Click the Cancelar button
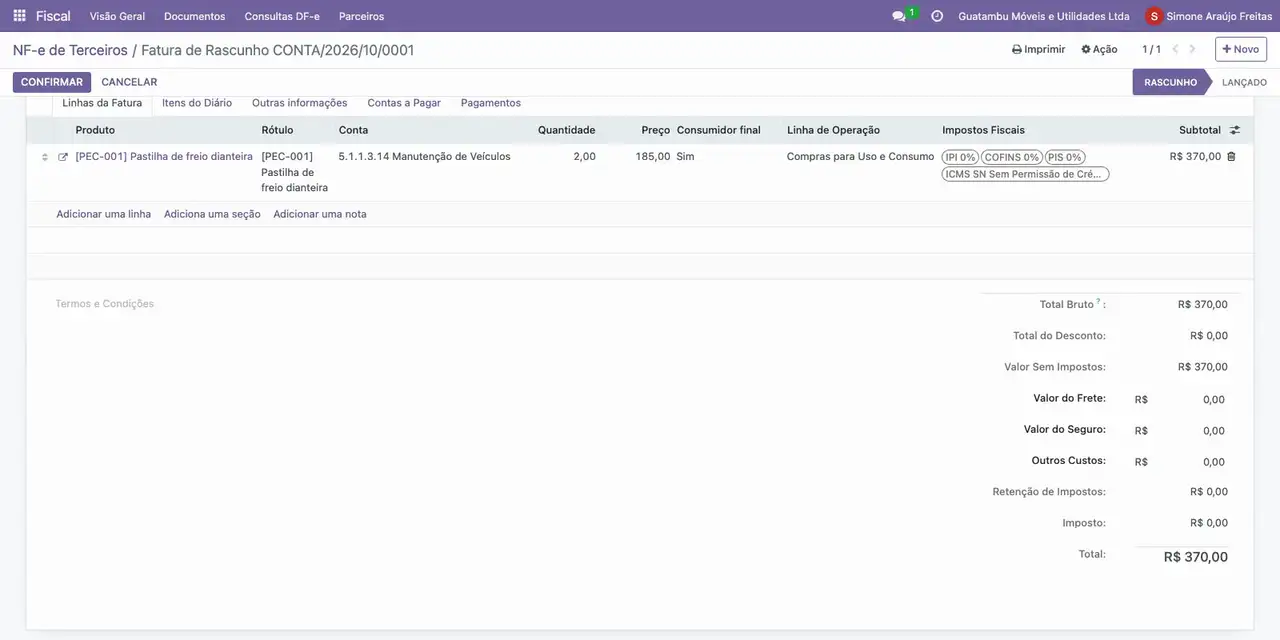1280x640 pixels. point(129,82)
